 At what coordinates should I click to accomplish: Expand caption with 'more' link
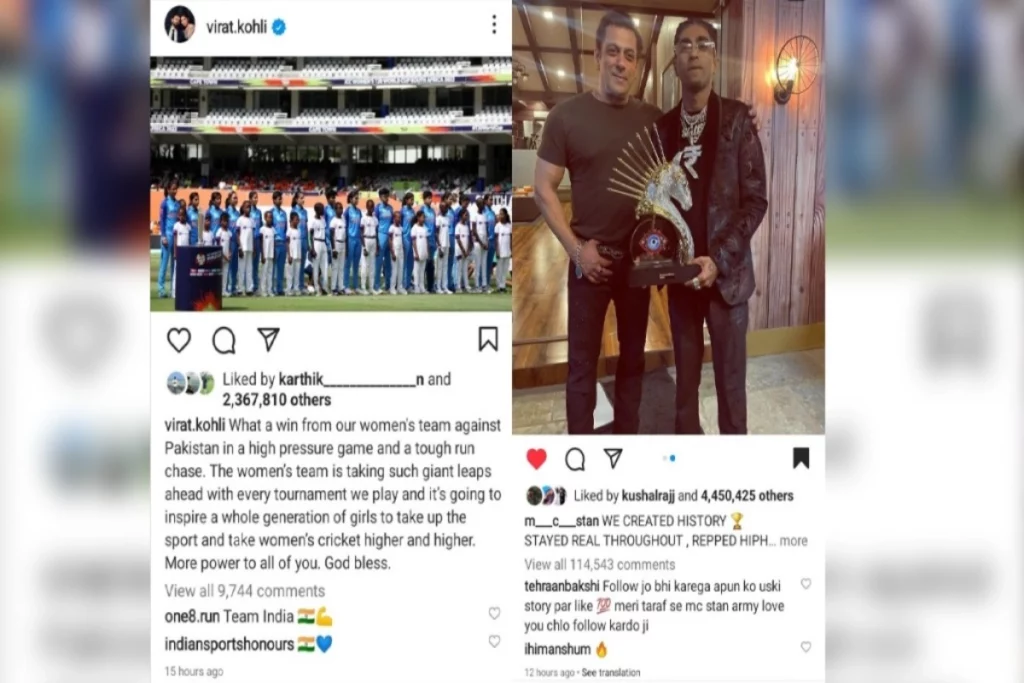point(793,541)
